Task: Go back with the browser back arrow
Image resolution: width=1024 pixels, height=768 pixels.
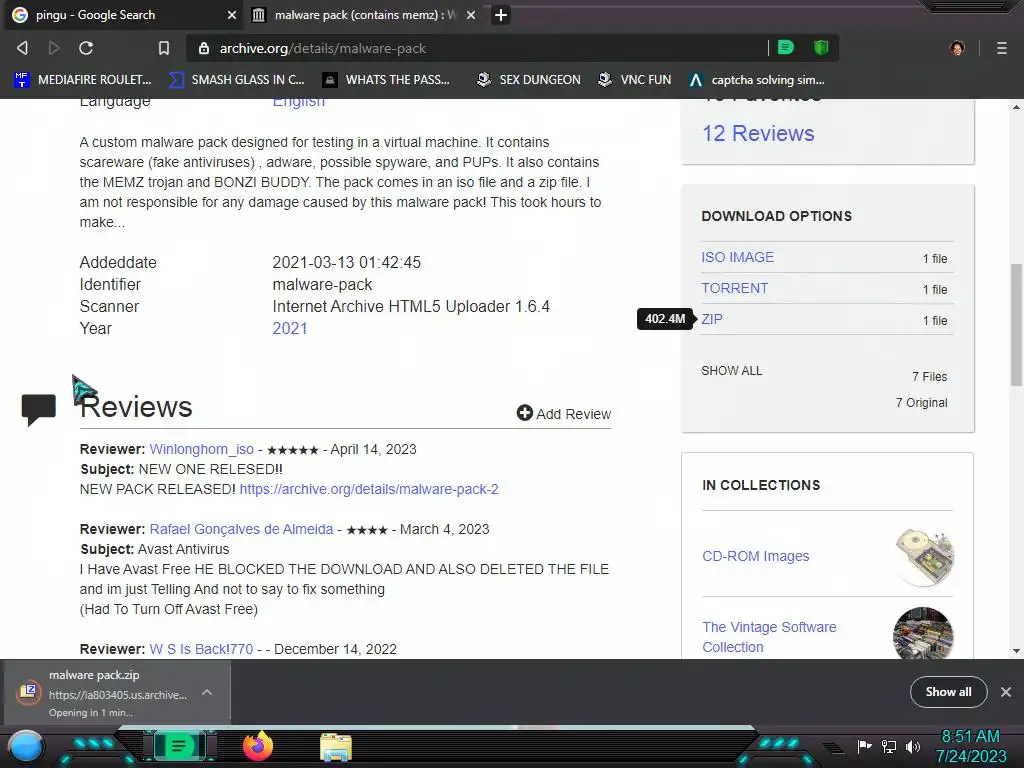Action: (22, 48)
